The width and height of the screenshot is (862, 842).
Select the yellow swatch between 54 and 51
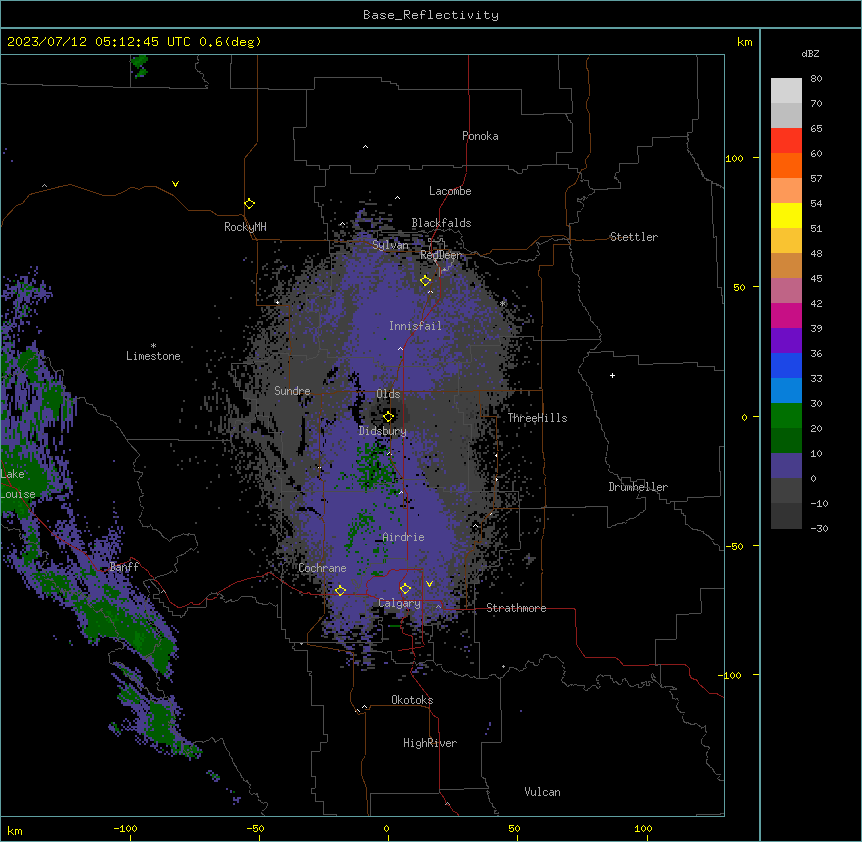point(786,215)
